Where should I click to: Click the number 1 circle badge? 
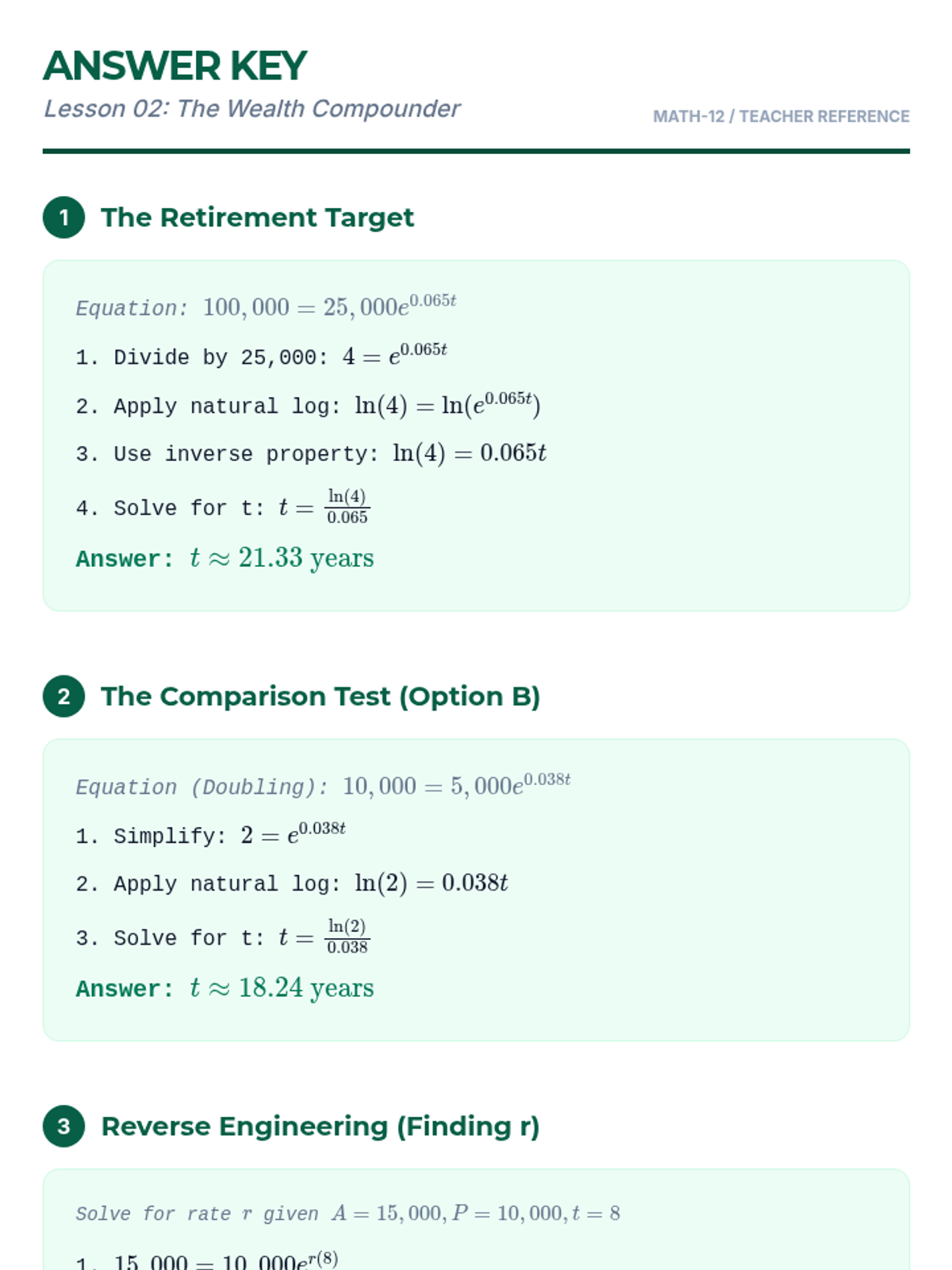pos(63,217)
